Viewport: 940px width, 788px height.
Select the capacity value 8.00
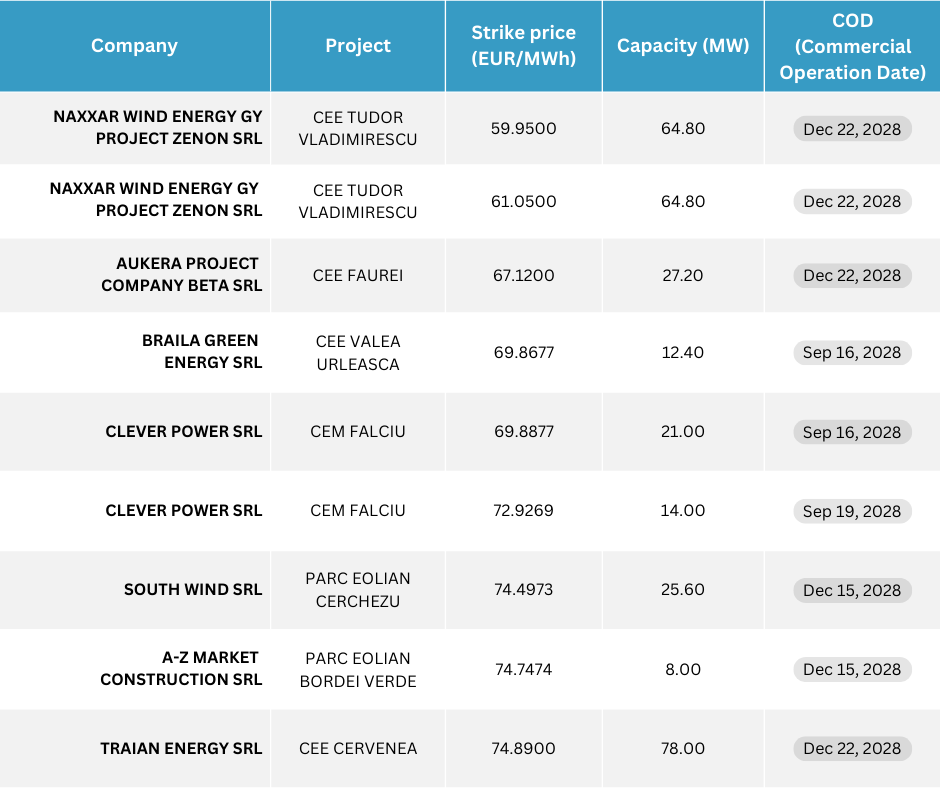683,669
